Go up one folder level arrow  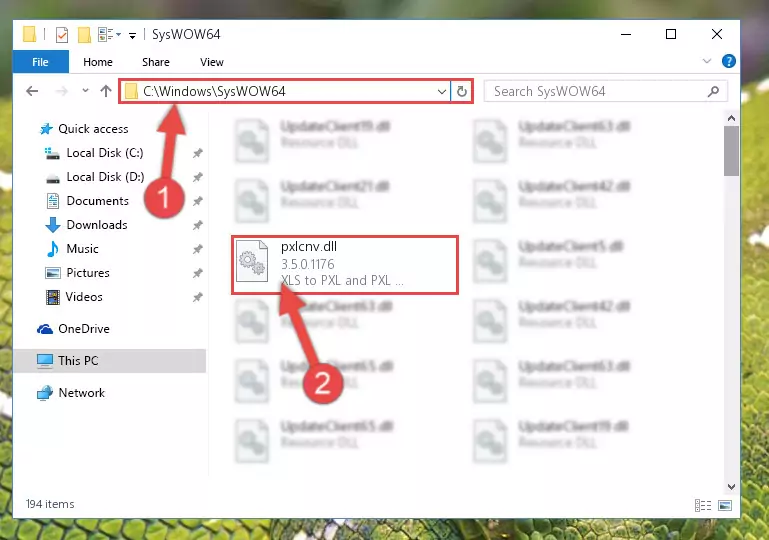click(x=105, y=91)
